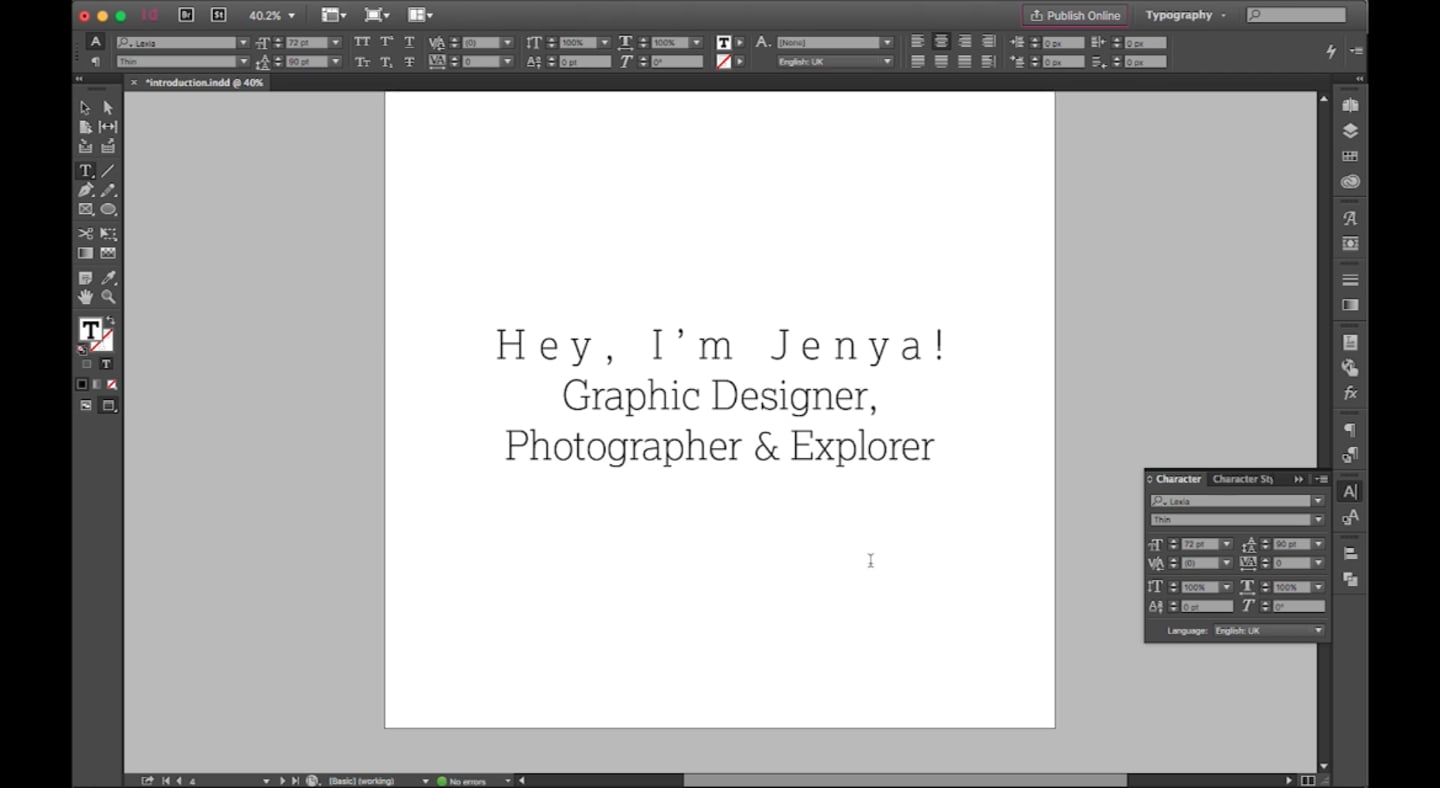The image size is (1440, 788).
Task: Switch to the Character Styles tab
Action: (1243, 479)
